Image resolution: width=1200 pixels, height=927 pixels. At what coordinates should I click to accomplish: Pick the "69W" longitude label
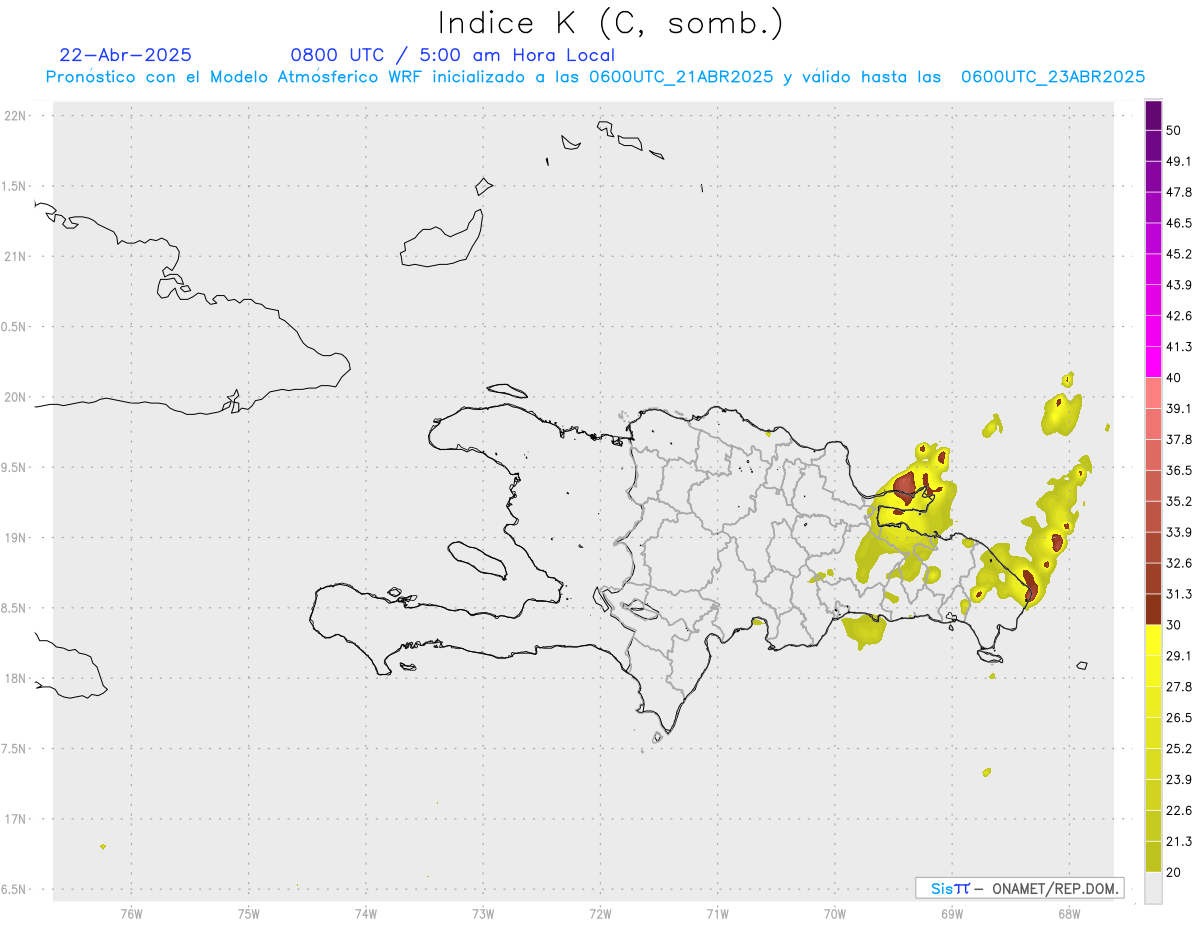point(952,913)
